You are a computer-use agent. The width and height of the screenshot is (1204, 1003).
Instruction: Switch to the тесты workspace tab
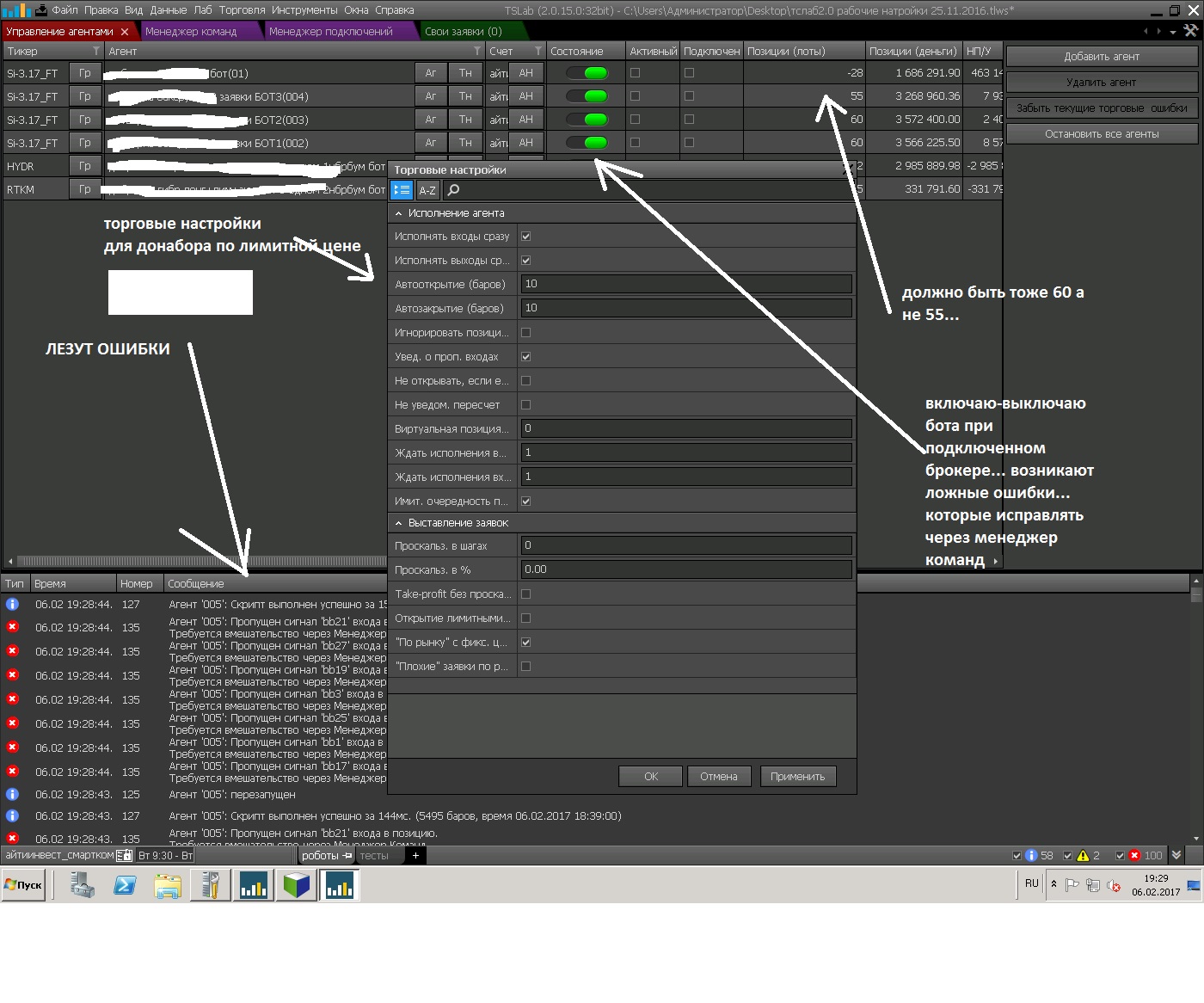tap(374, 855)
